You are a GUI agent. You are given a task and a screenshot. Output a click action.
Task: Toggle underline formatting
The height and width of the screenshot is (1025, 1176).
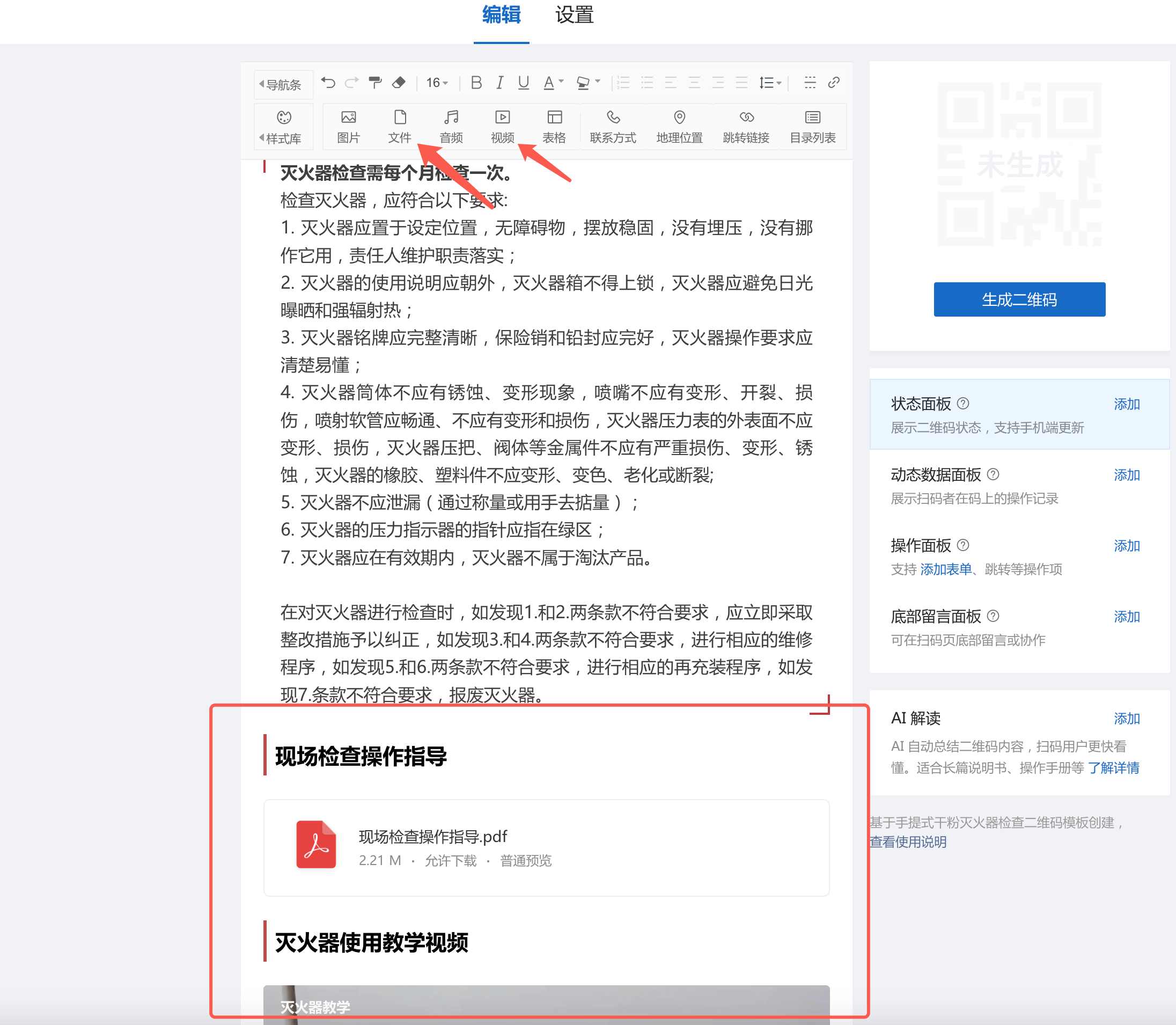coord(523,83)
